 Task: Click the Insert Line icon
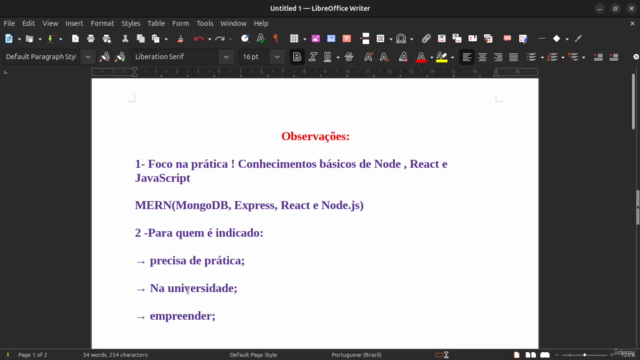pyautogui.click(x=542, y=39)
